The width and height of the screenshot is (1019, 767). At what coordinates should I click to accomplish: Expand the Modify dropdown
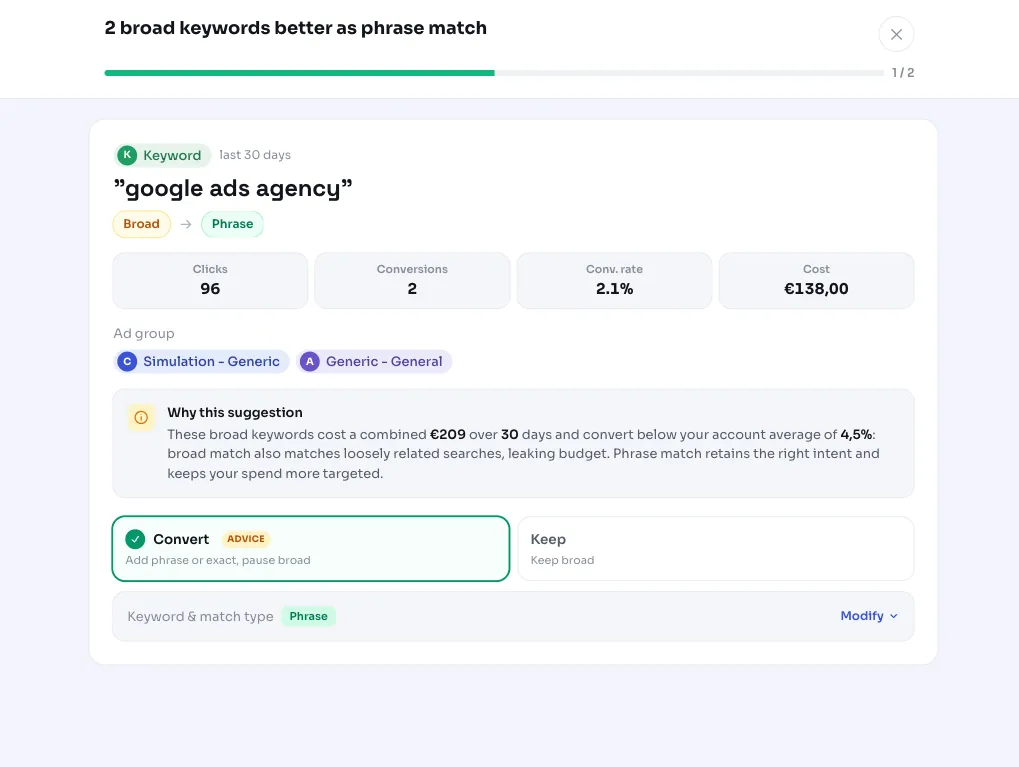869,616
